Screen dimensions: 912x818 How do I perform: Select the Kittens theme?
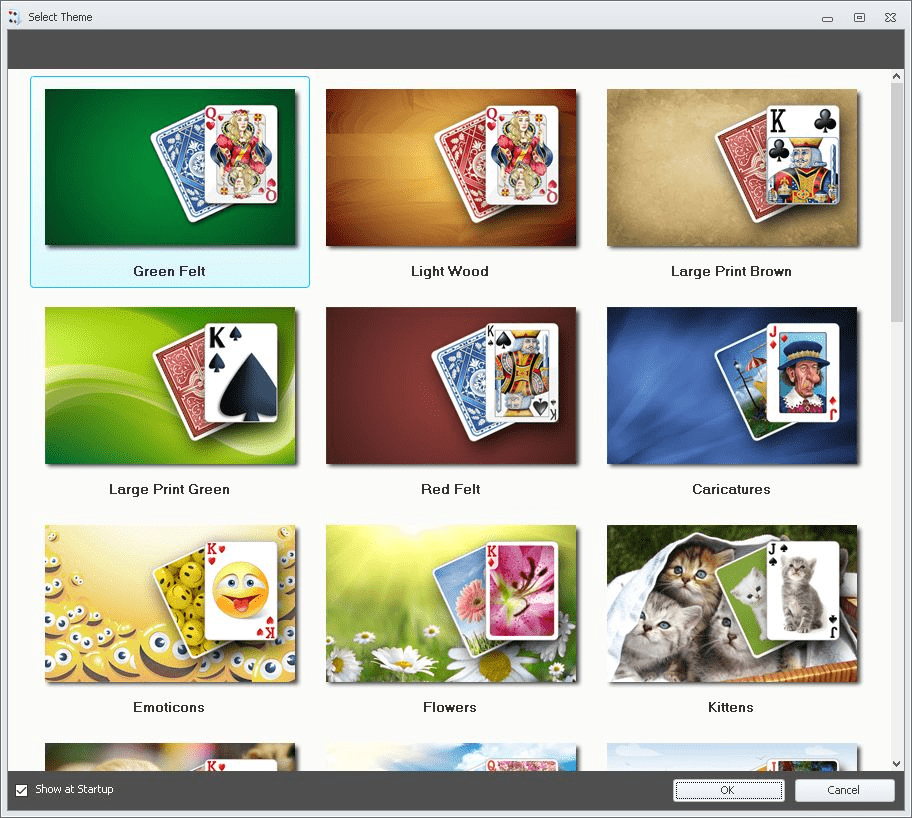click(x=731, y=603)
